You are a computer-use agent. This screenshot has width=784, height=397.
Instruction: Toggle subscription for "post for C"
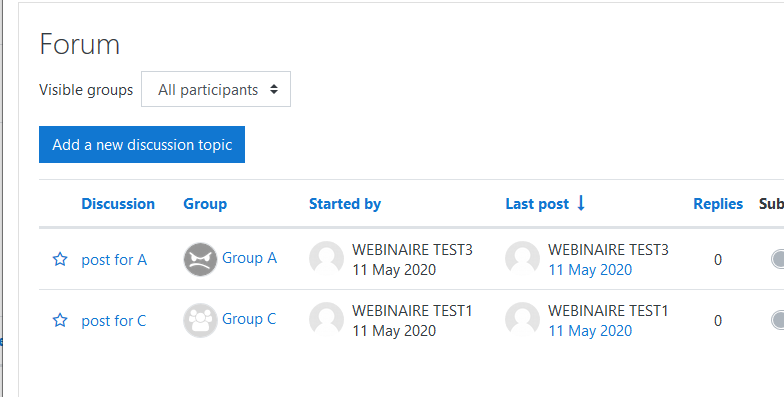pyautogui.click(x=778, y=320)
